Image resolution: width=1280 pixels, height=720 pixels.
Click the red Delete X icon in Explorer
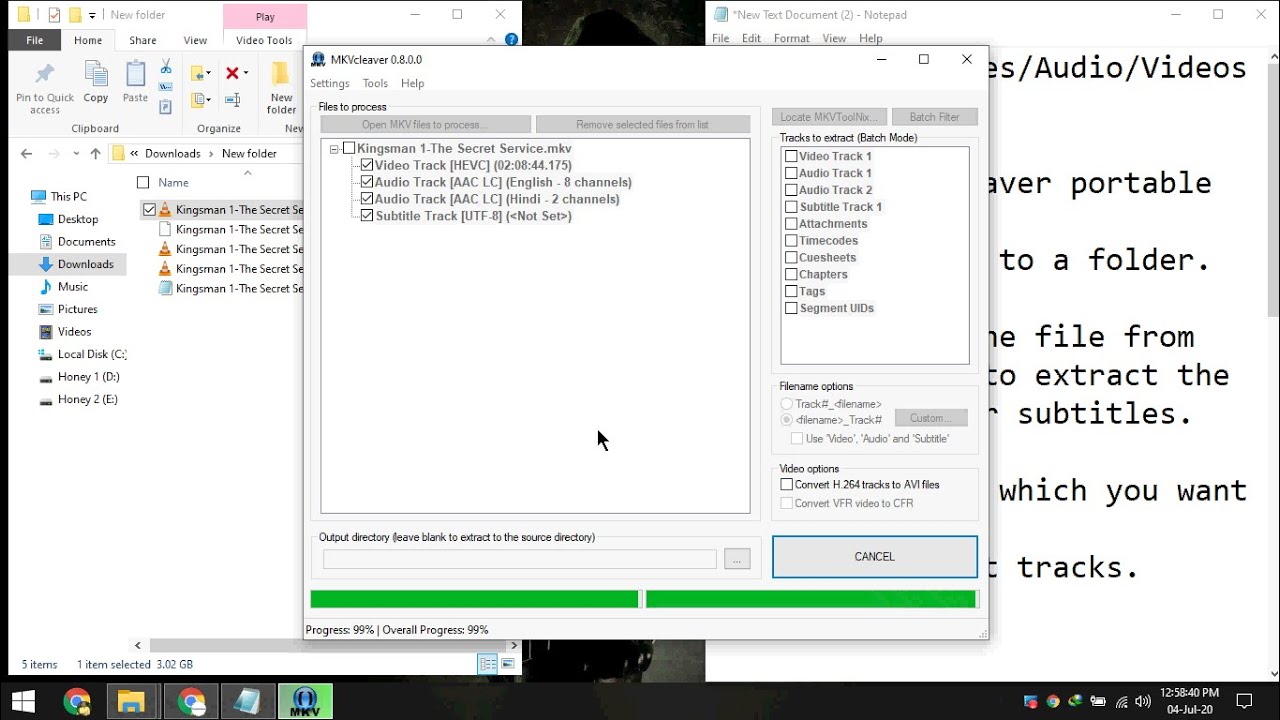click(232, 73)
